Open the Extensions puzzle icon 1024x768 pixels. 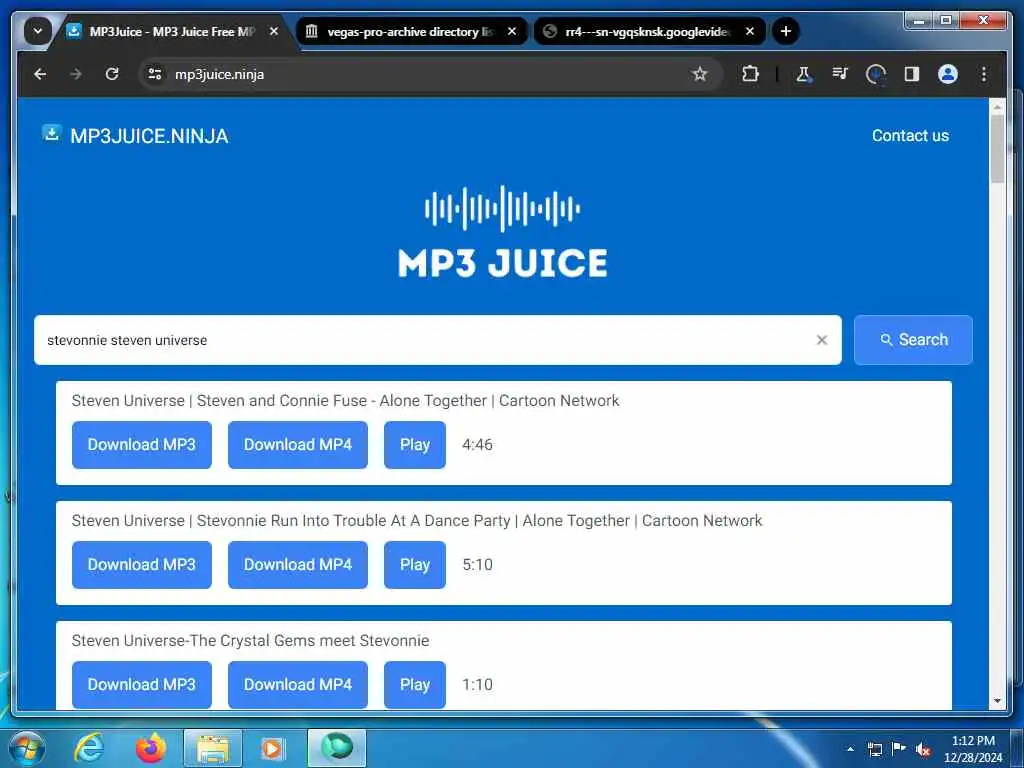point(750,74)
